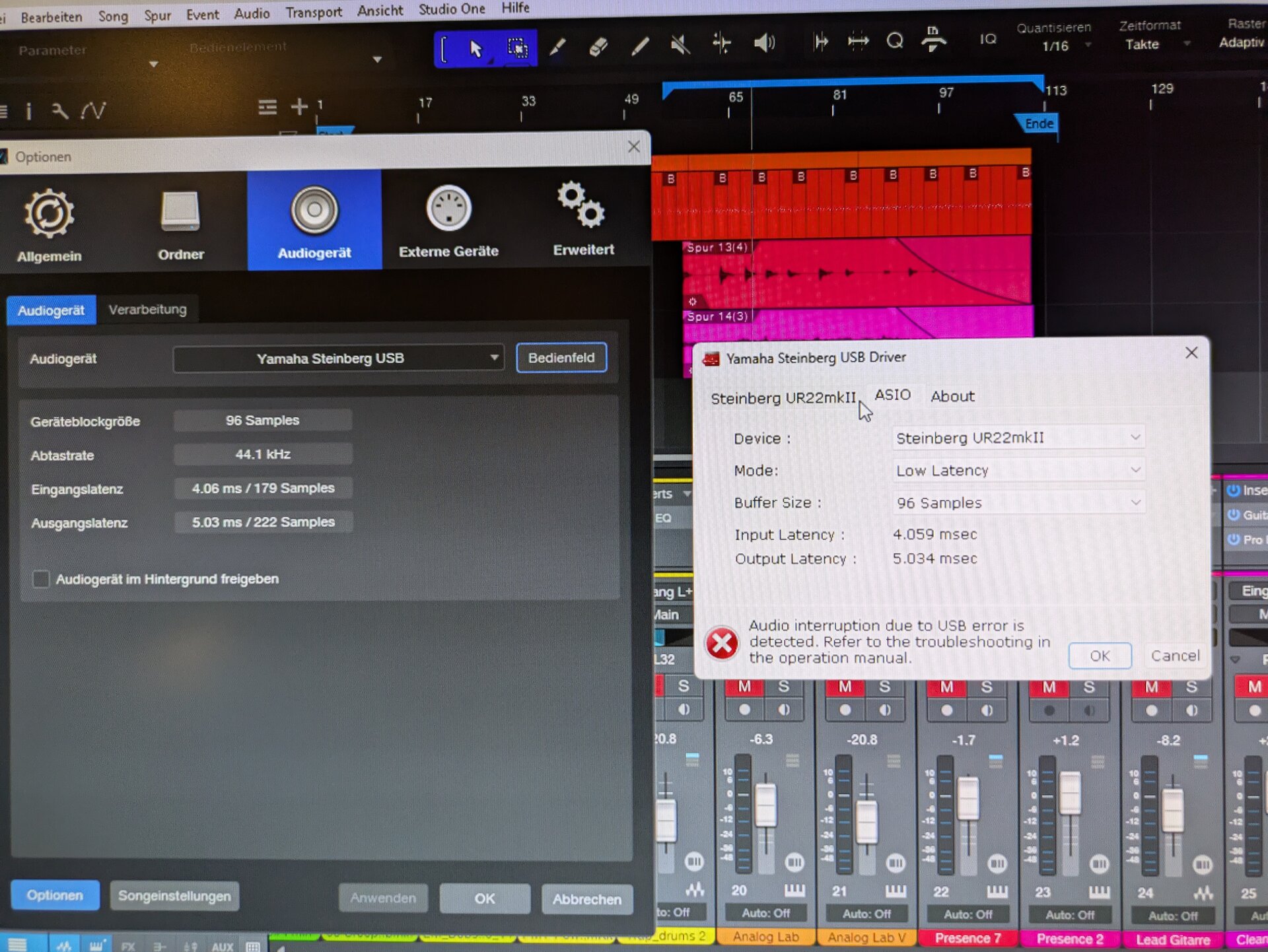Toggle monitor button on channel 22
Image resolution: width=1268 pixels, height=952 pixels.
click(987, 711)
